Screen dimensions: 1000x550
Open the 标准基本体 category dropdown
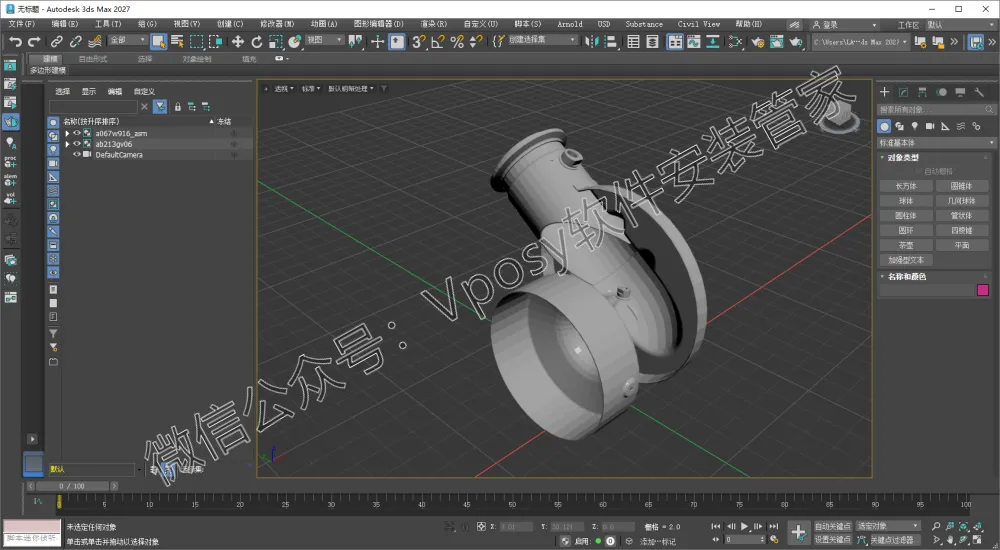(x=936, y=142)
